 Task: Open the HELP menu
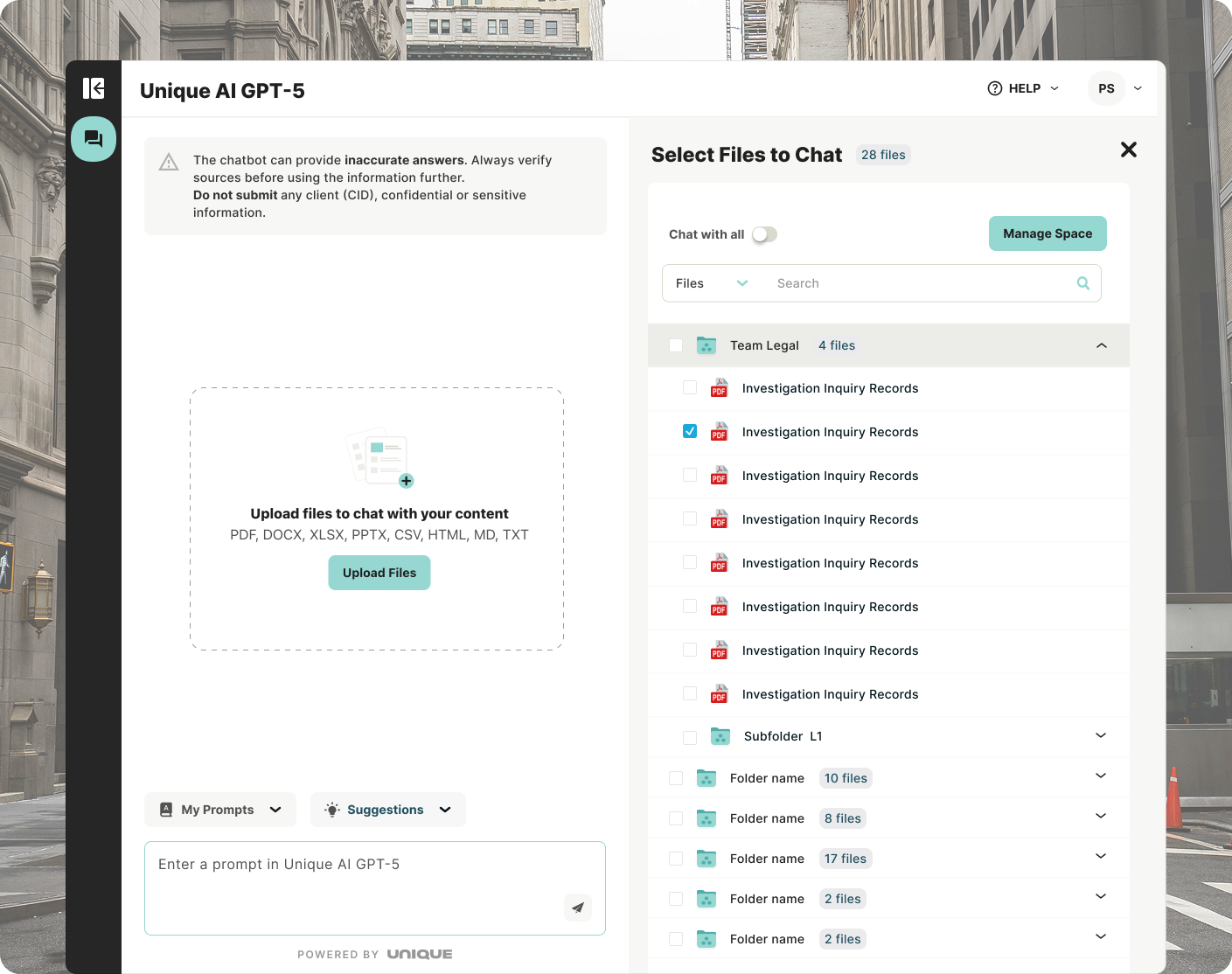(1023, 88)
